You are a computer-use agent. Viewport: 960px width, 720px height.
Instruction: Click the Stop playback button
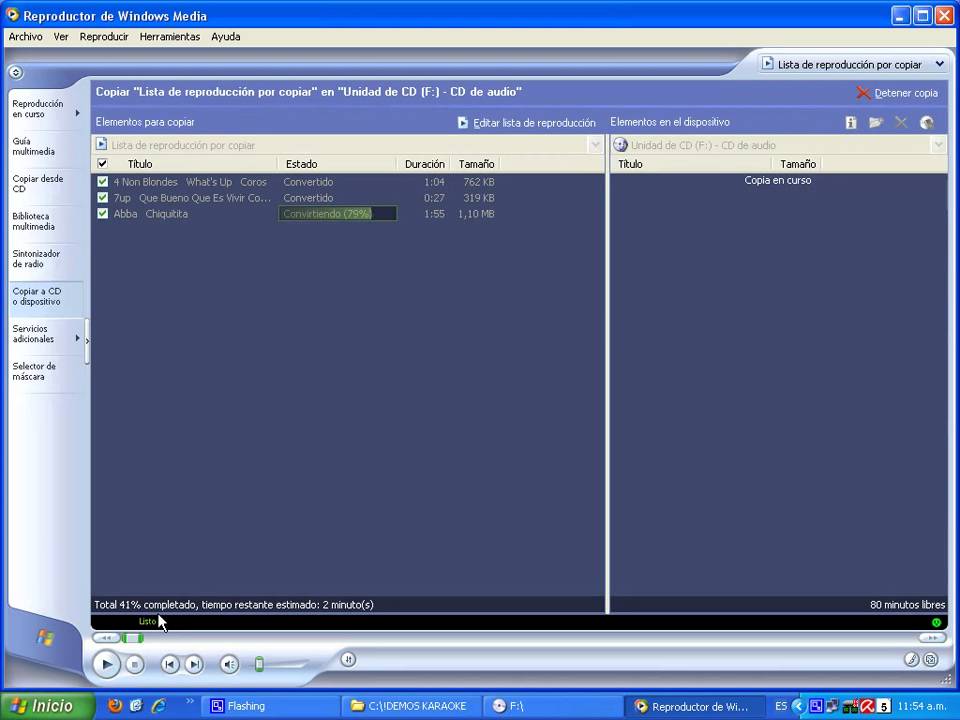point(135,664)
